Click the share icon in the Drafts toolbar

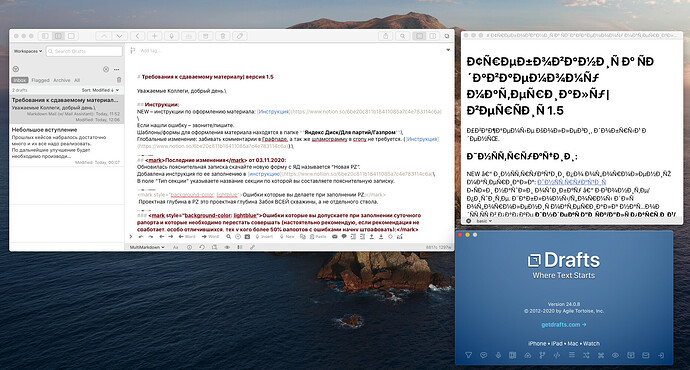(x=386, y=36)
